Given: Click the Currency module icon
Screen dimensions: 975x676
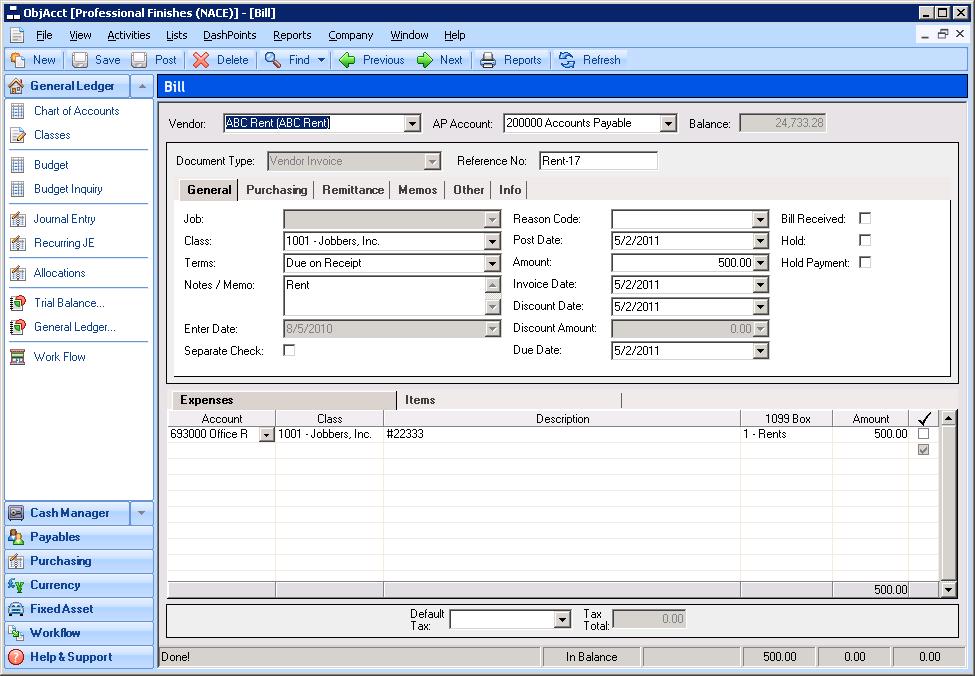Looking at the screenshot, I should coord(16,585).
